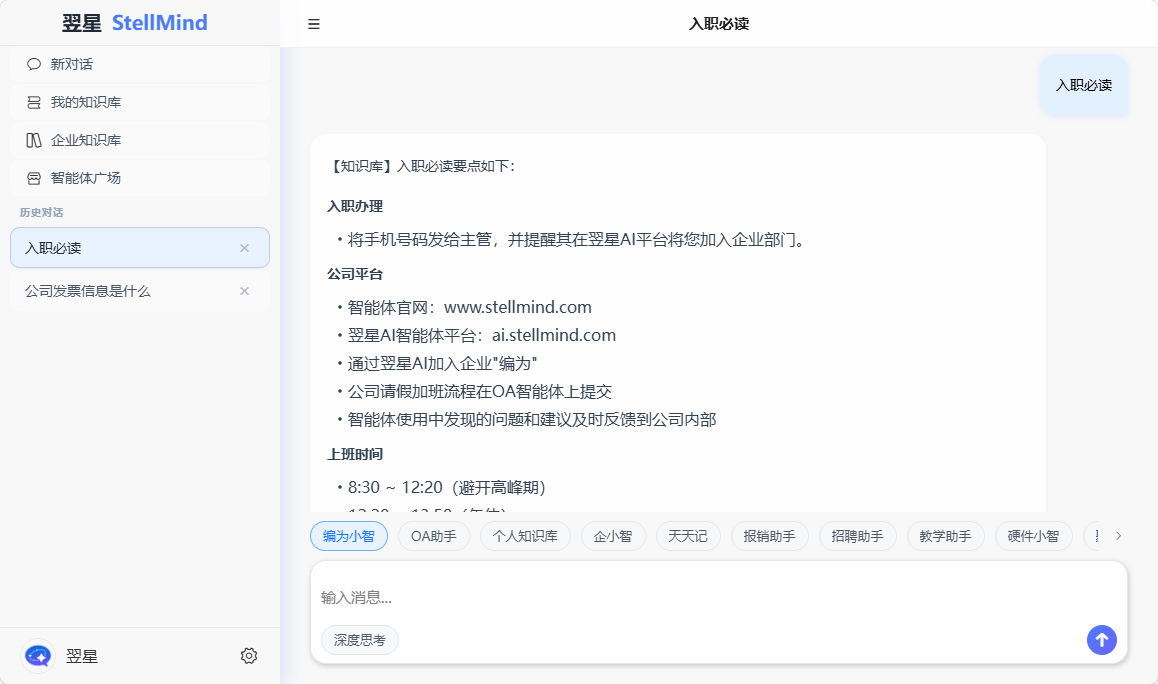1158x684 pixels.
Task: Select the 编为小智 agent chip
Action: click(x=349, y=536)
